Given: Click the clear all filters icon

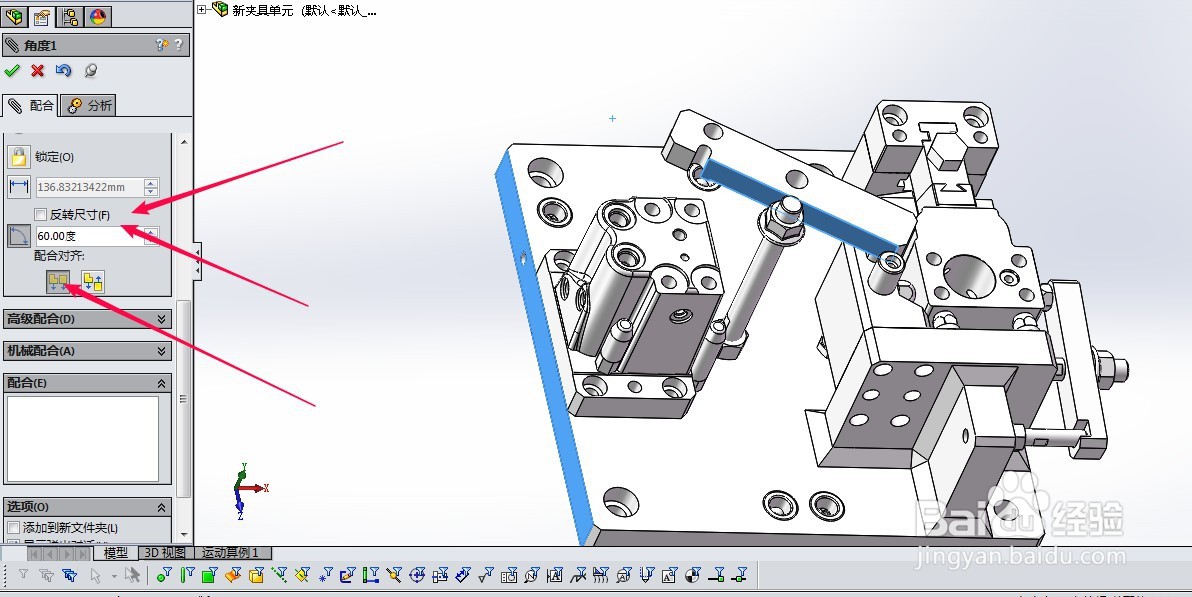Looking at the screenshot, I should 47,575.
